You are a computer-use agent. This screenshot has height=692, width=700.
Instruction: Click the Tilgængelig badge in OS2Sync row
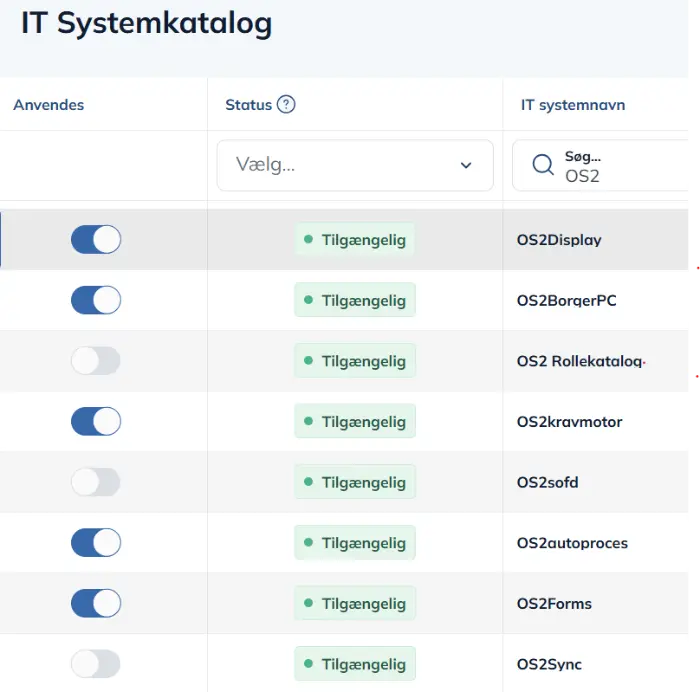[355, 664]
